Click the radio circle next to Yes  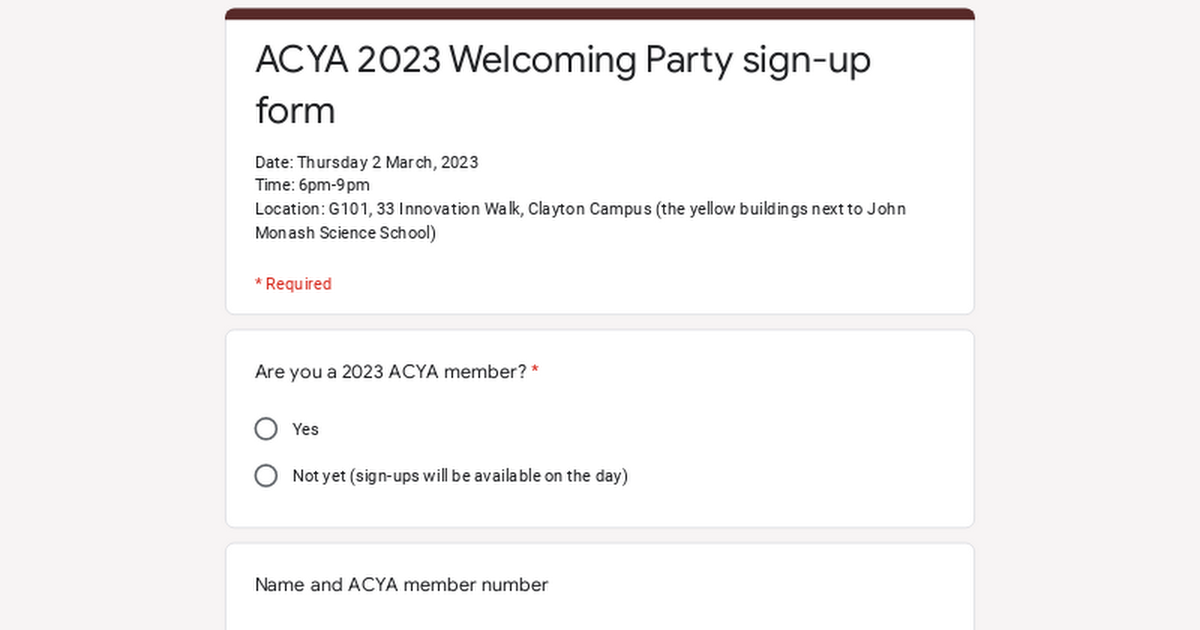coord(266,428)
